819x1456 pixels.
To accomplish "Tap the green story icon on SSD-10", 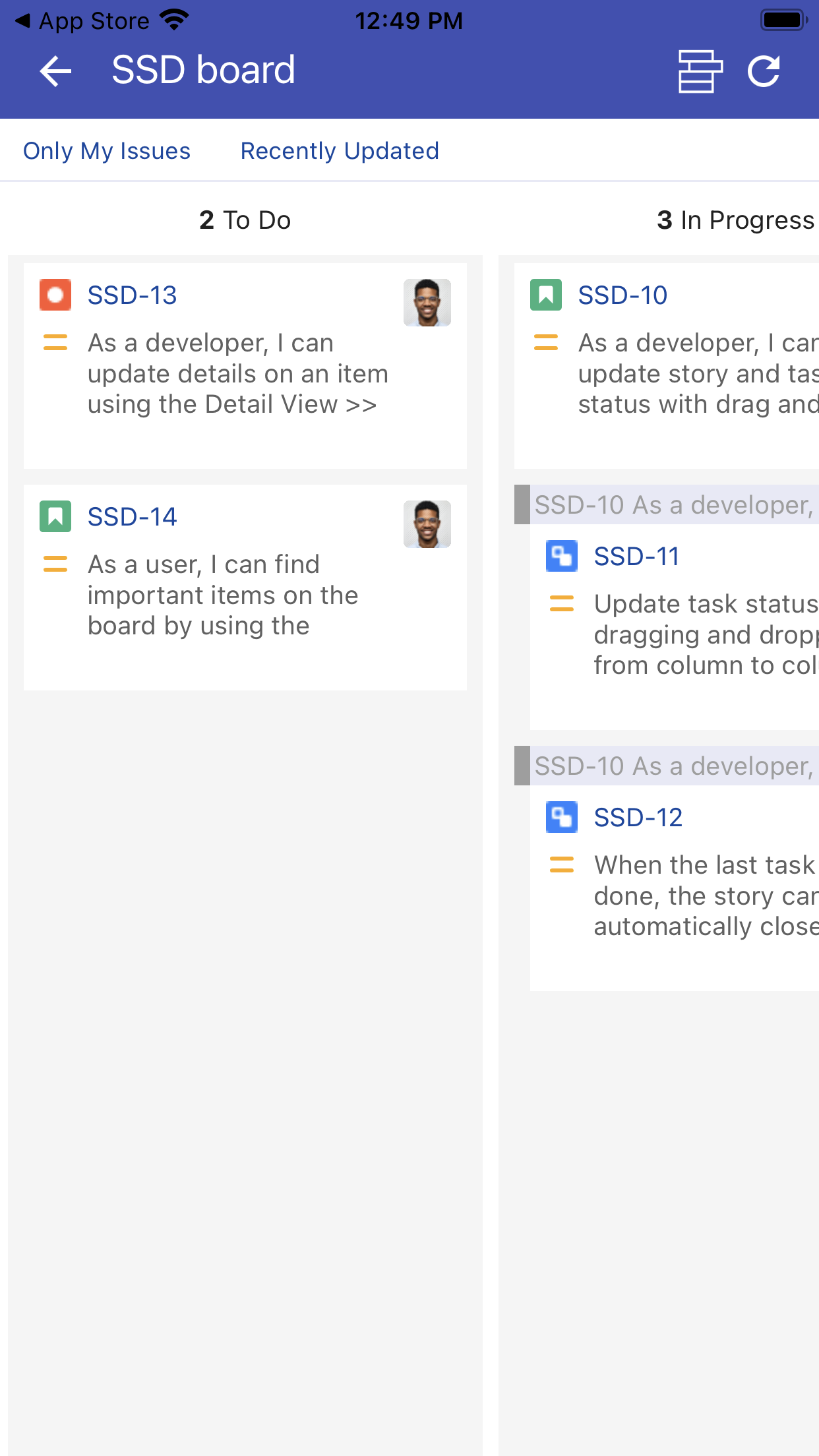I will coord(546,295).
